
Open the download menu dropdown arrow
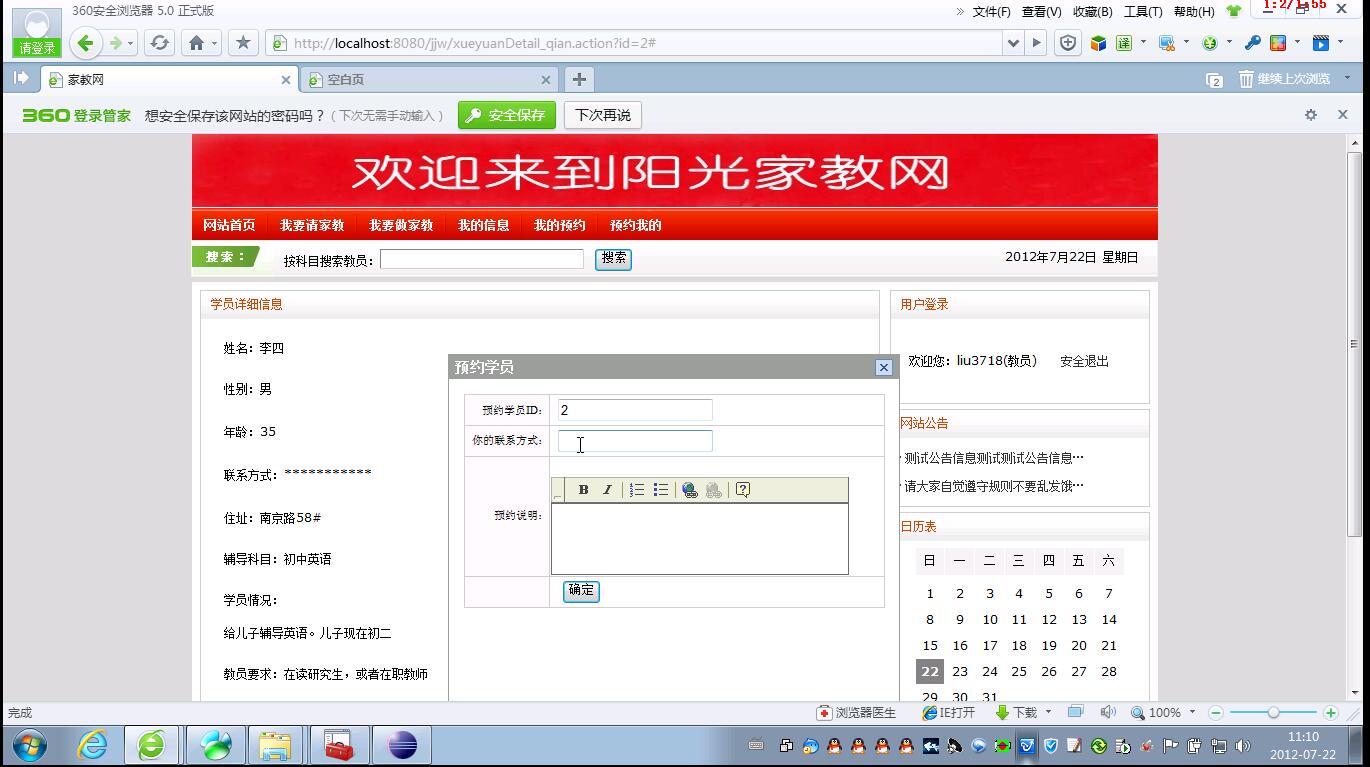(1048, 712)
